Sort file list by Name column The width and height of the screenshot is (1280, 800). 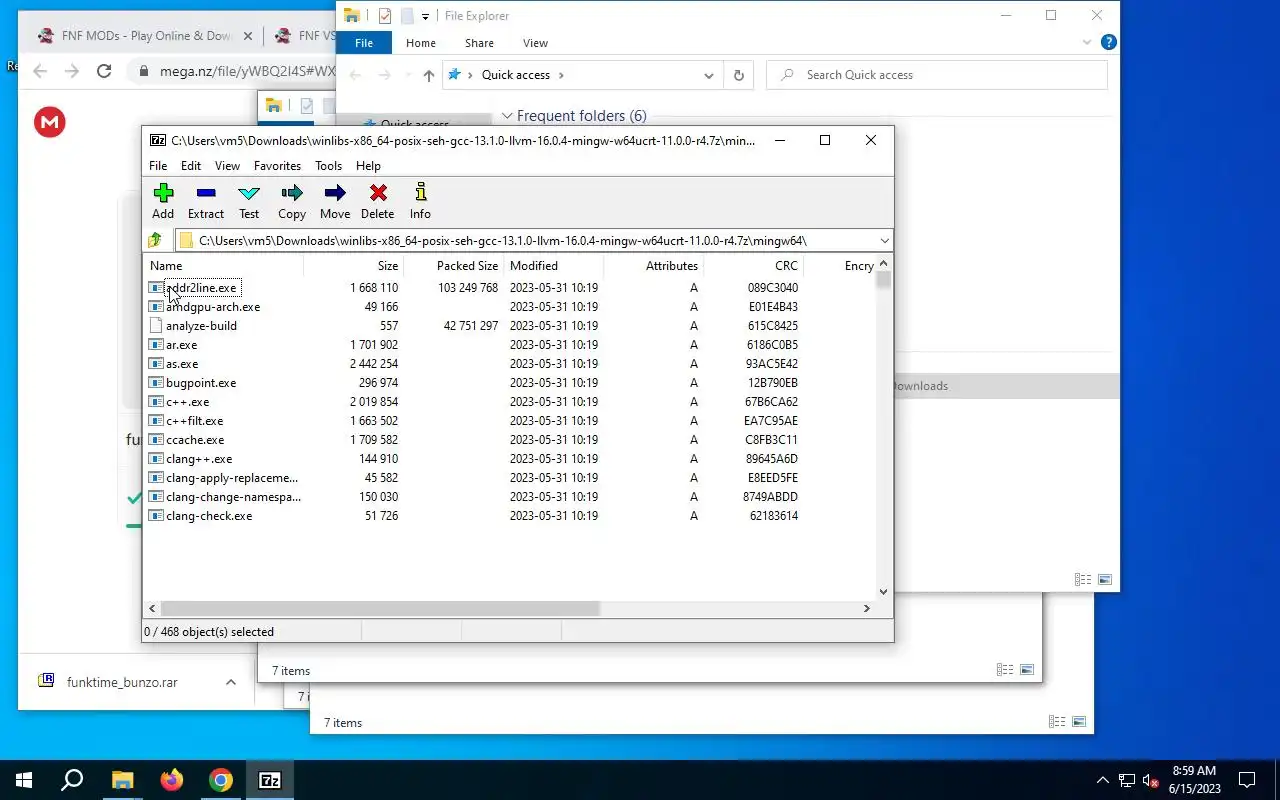point(224,266)
